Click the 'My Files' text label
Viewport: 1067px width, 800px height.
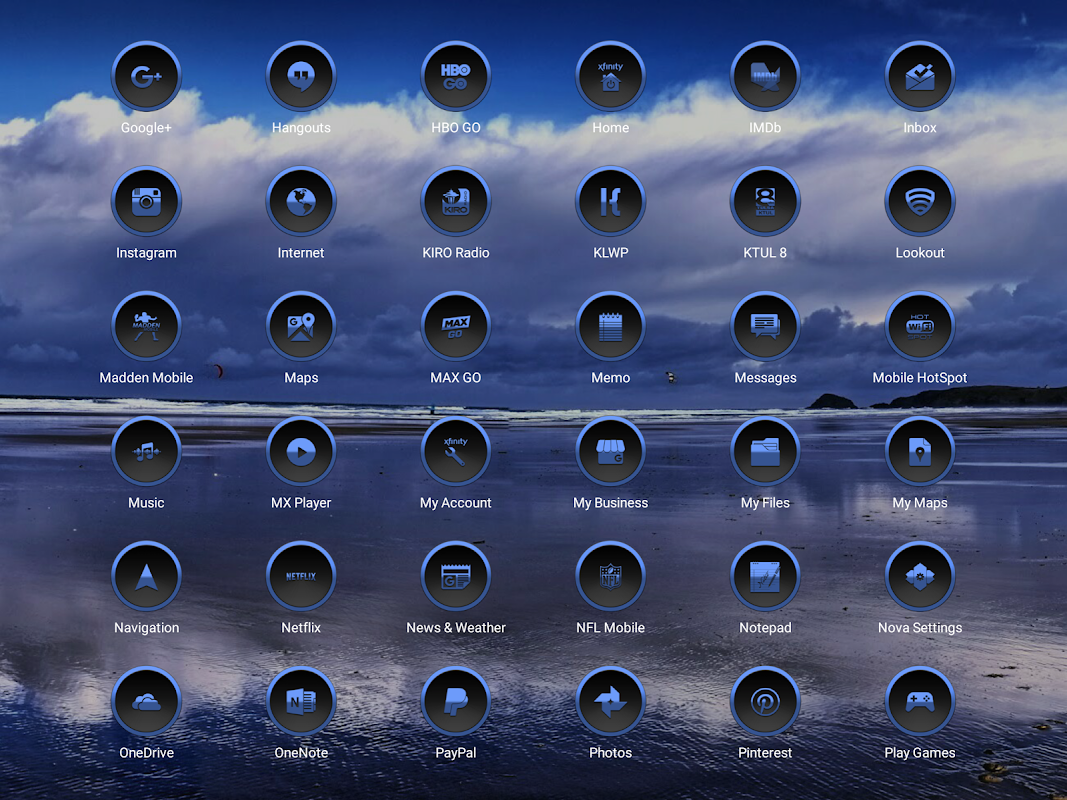coord(765,503)
